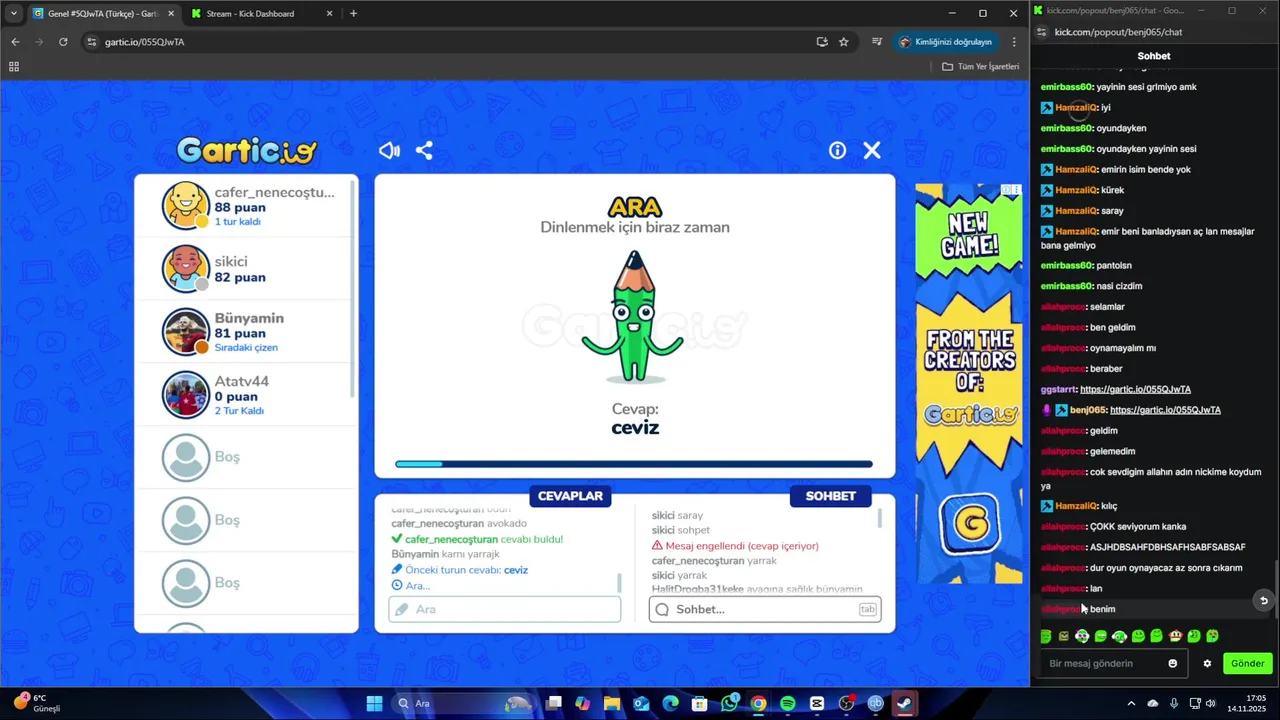The image size is (1280, 720).
Task: Select sikici player avatar
Action: (186, 268)
